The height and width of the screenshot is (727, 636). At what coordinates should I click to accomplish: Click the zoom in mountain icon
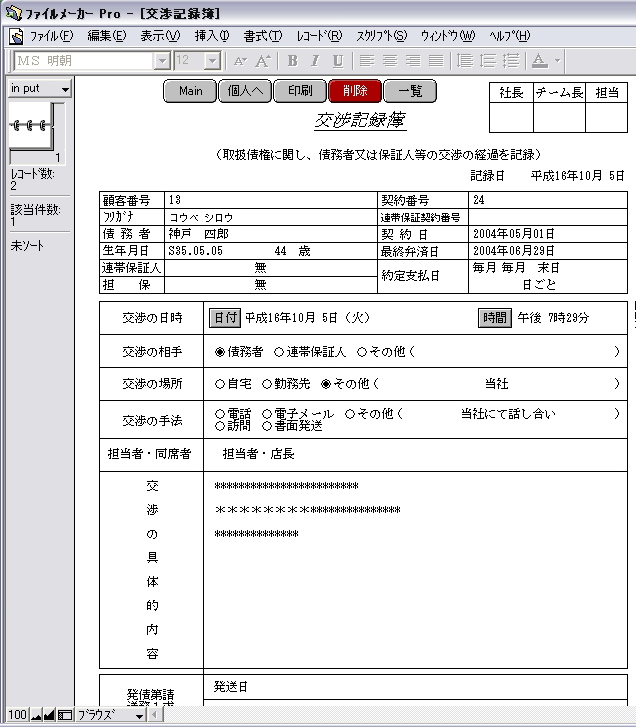(x=49, y=715)
